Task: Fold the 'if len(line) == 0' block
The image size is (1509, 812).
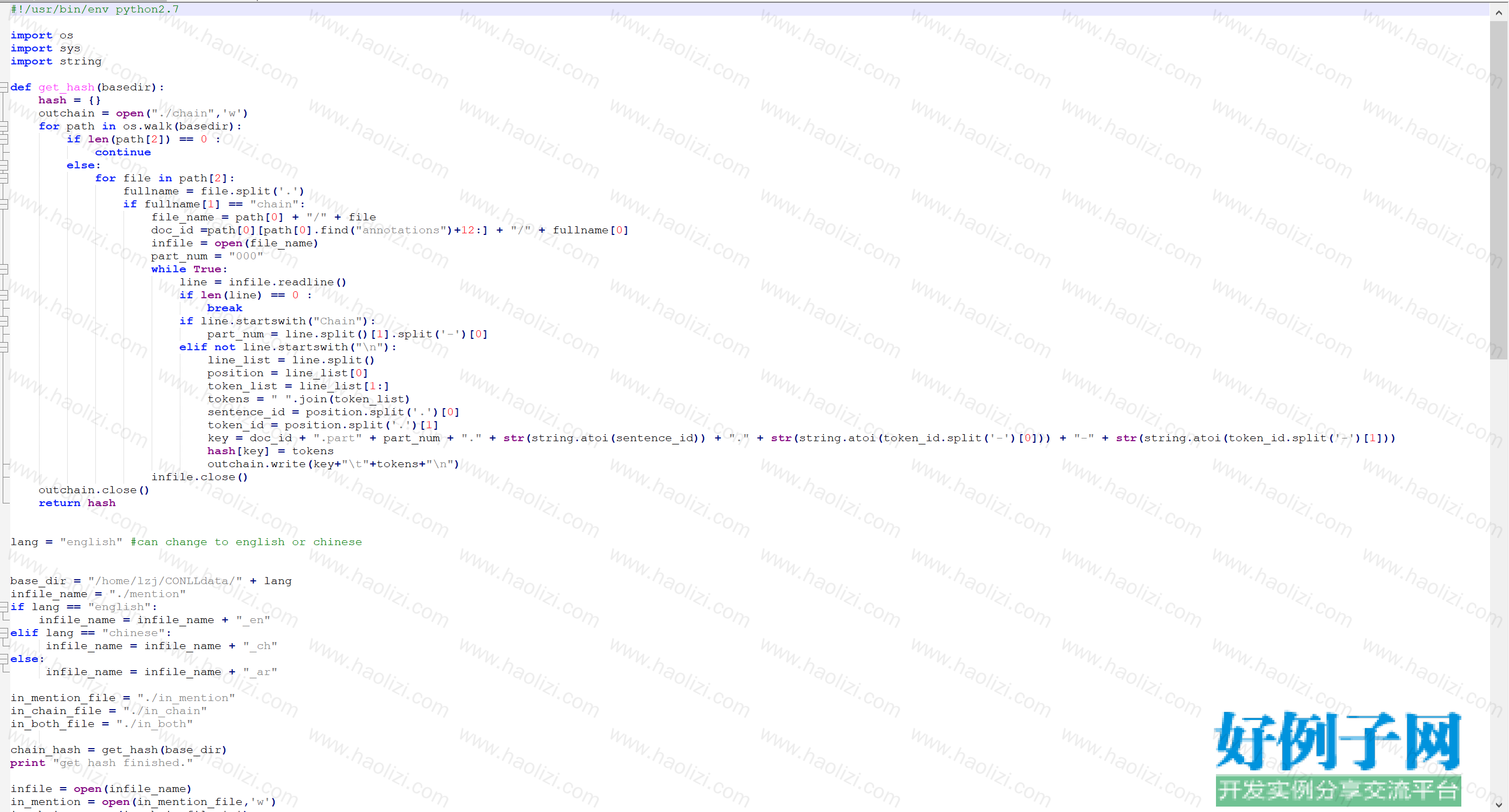Action: [4, 295]
